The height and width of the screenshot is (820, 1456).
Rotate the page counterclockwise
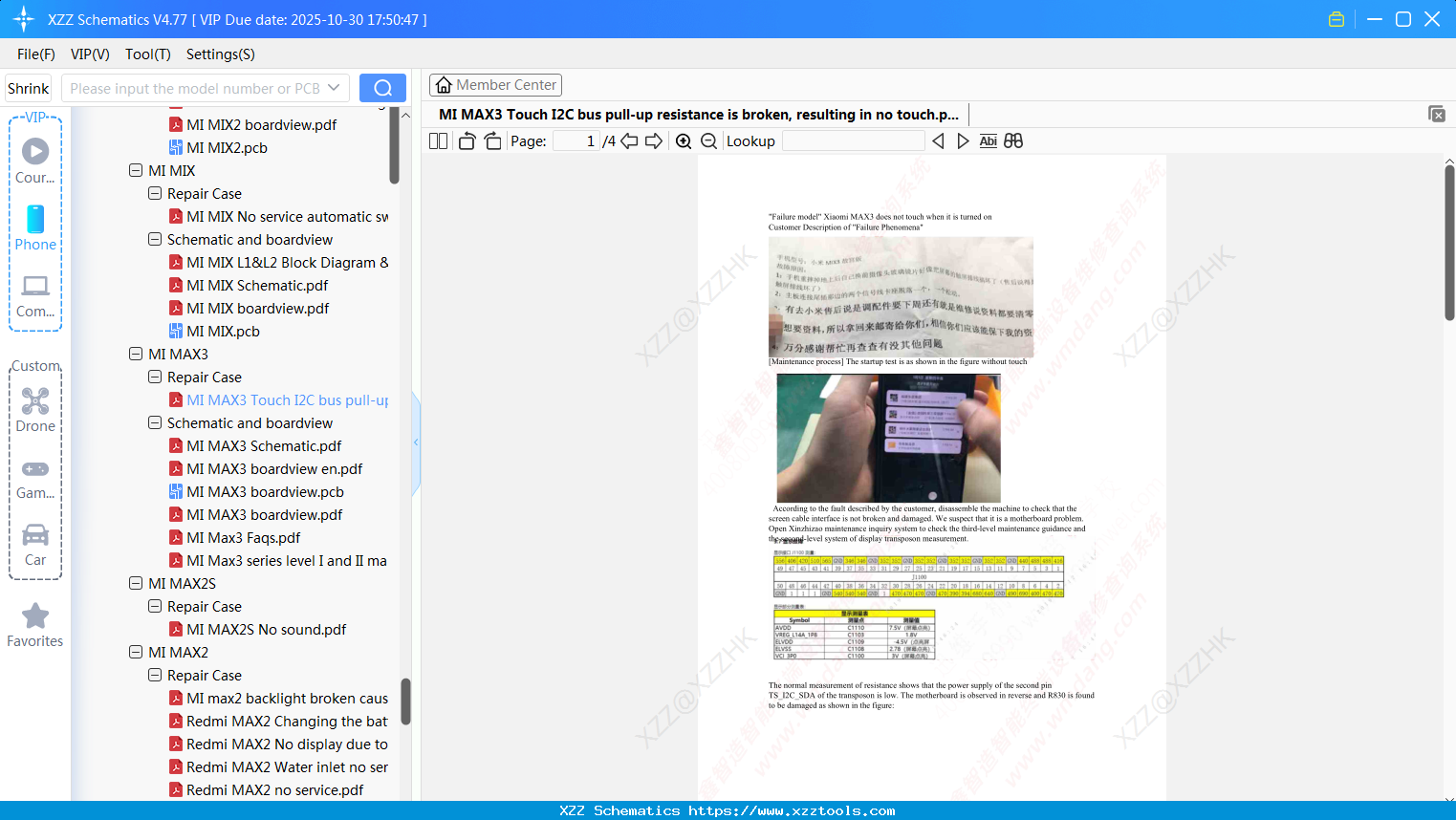(x=467, y=141)
